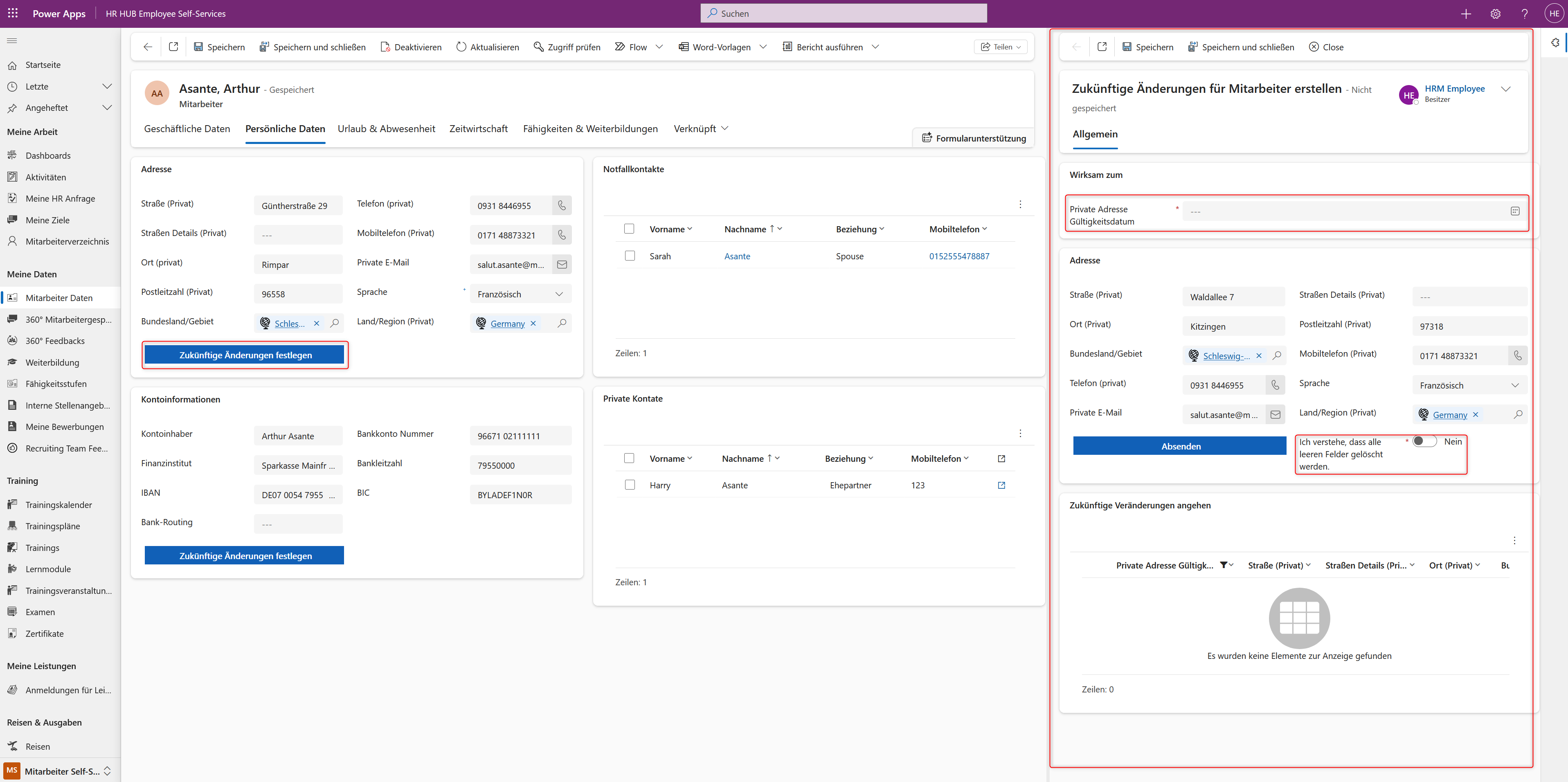This screenshot has width=1568, height=782.
Task: Expand the Letzte navigation section
Action: [x=107, y=86]
